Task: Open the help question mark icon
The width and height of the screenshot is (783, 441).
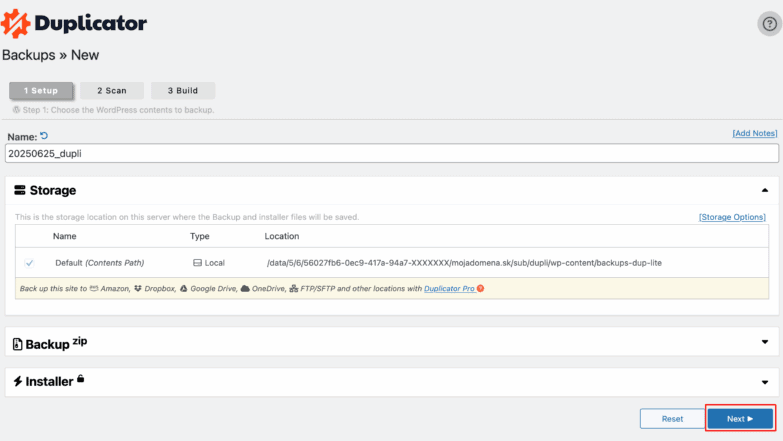Action: click(x=770, y=23)
